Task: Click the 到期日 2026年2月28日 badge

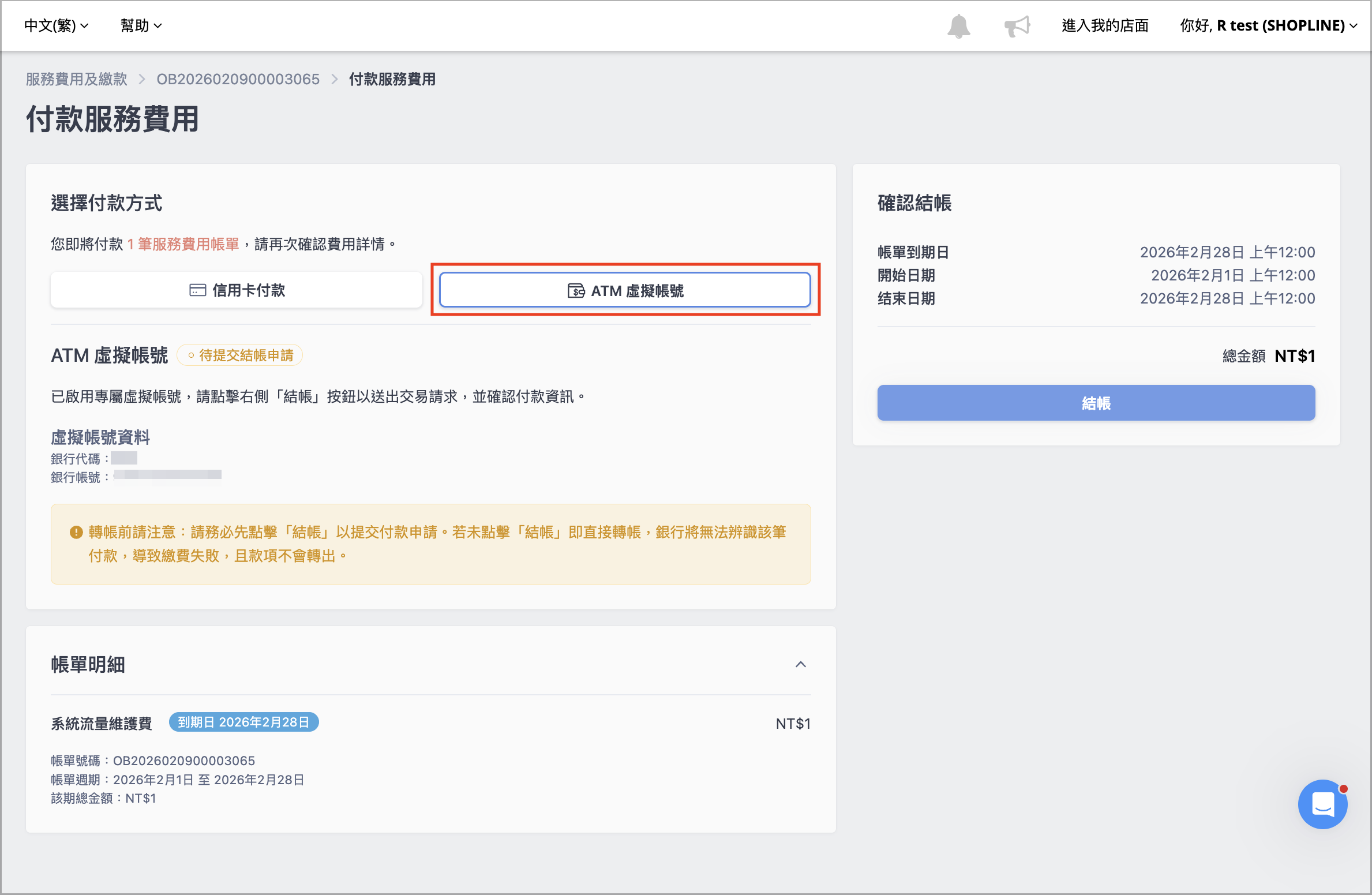Action: coord(243,722)
